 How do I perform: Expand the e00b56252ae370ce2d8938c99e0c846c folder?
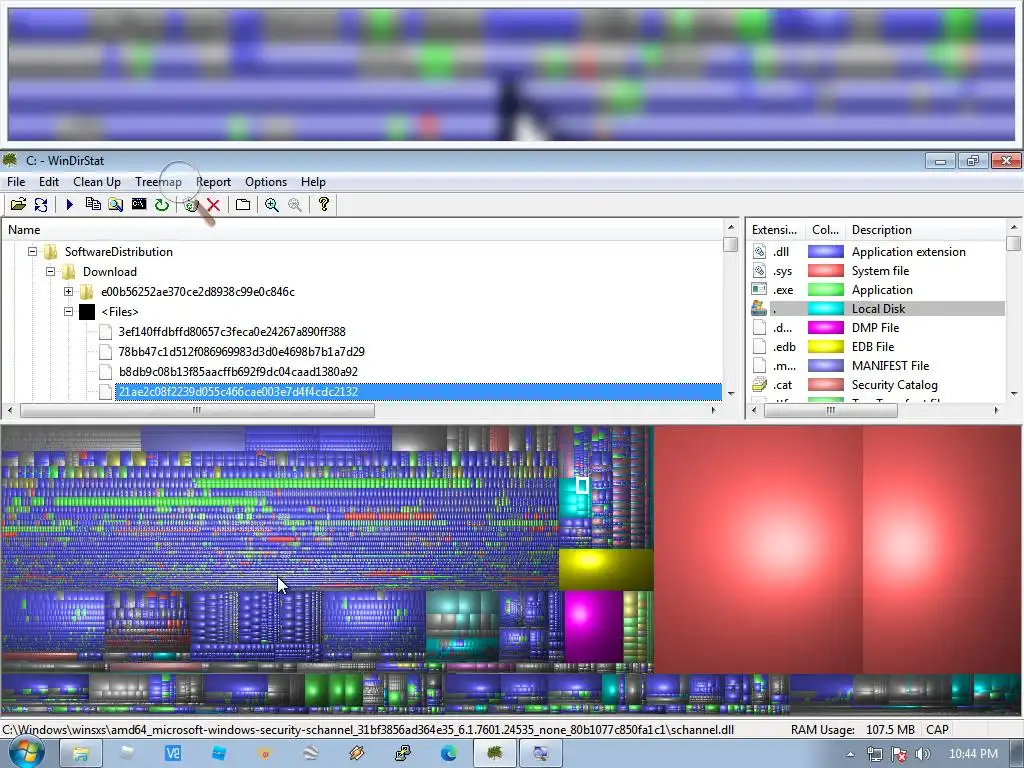click(69, 291)
